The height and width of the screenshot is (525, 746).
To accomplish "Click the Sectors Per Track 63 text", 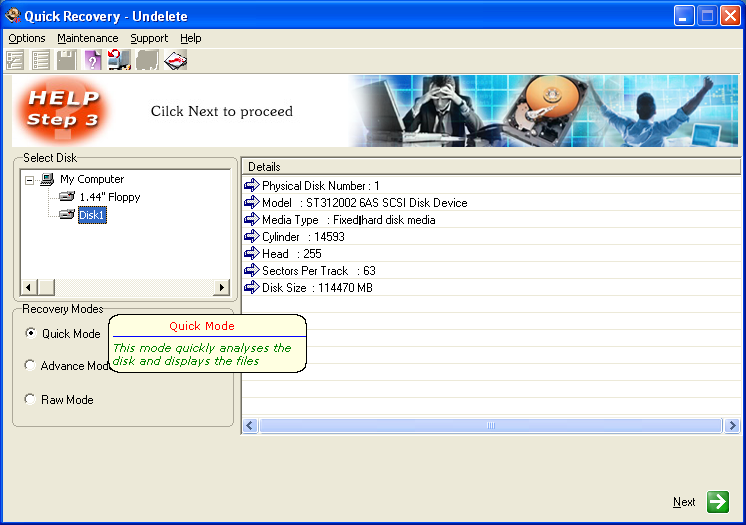I will click(319, 271).
